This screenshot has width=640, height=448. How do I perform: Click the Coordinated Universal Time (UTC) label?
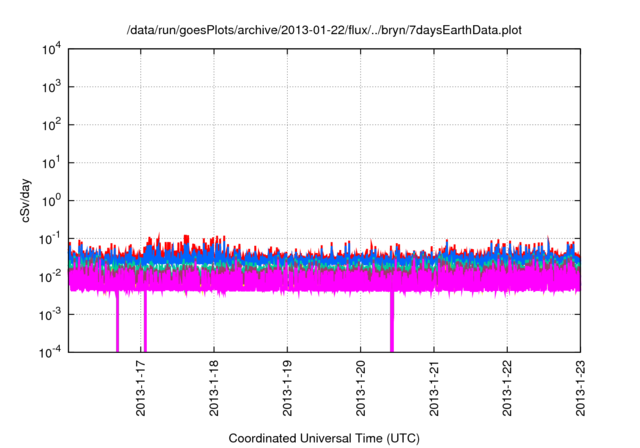[x=324, y=438]
